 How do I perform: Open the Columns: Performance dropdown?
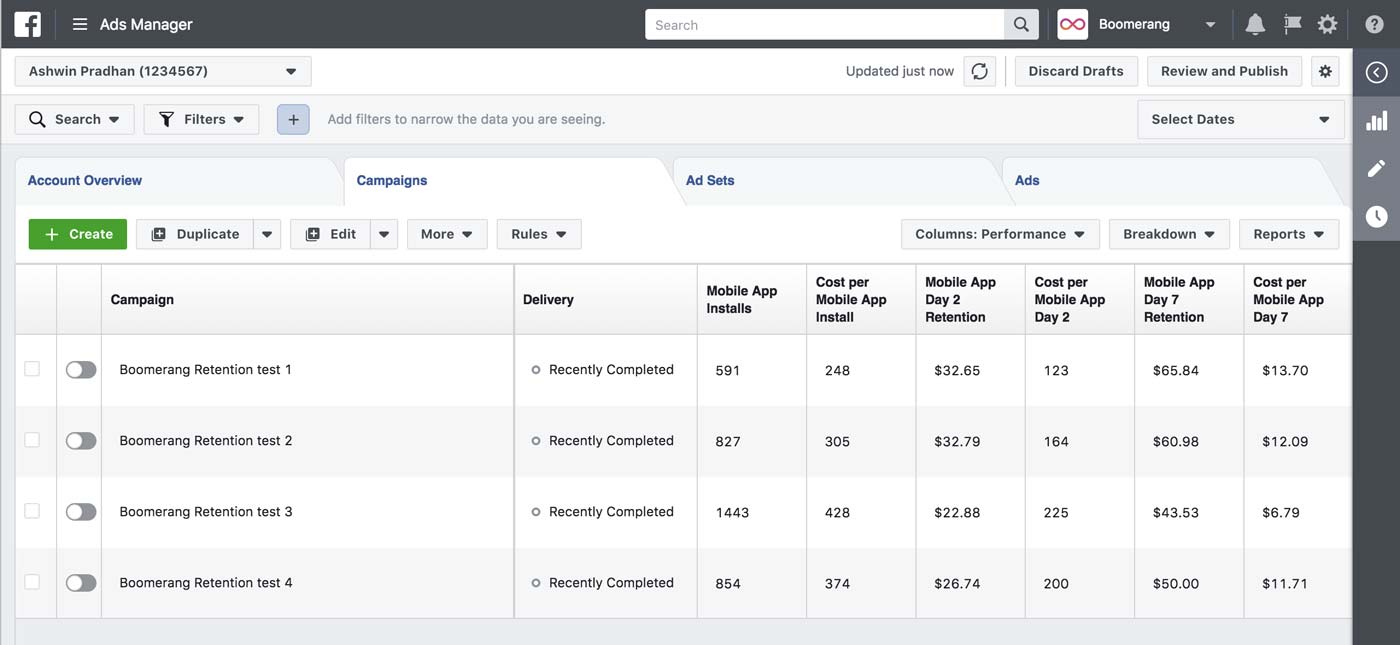999,234
